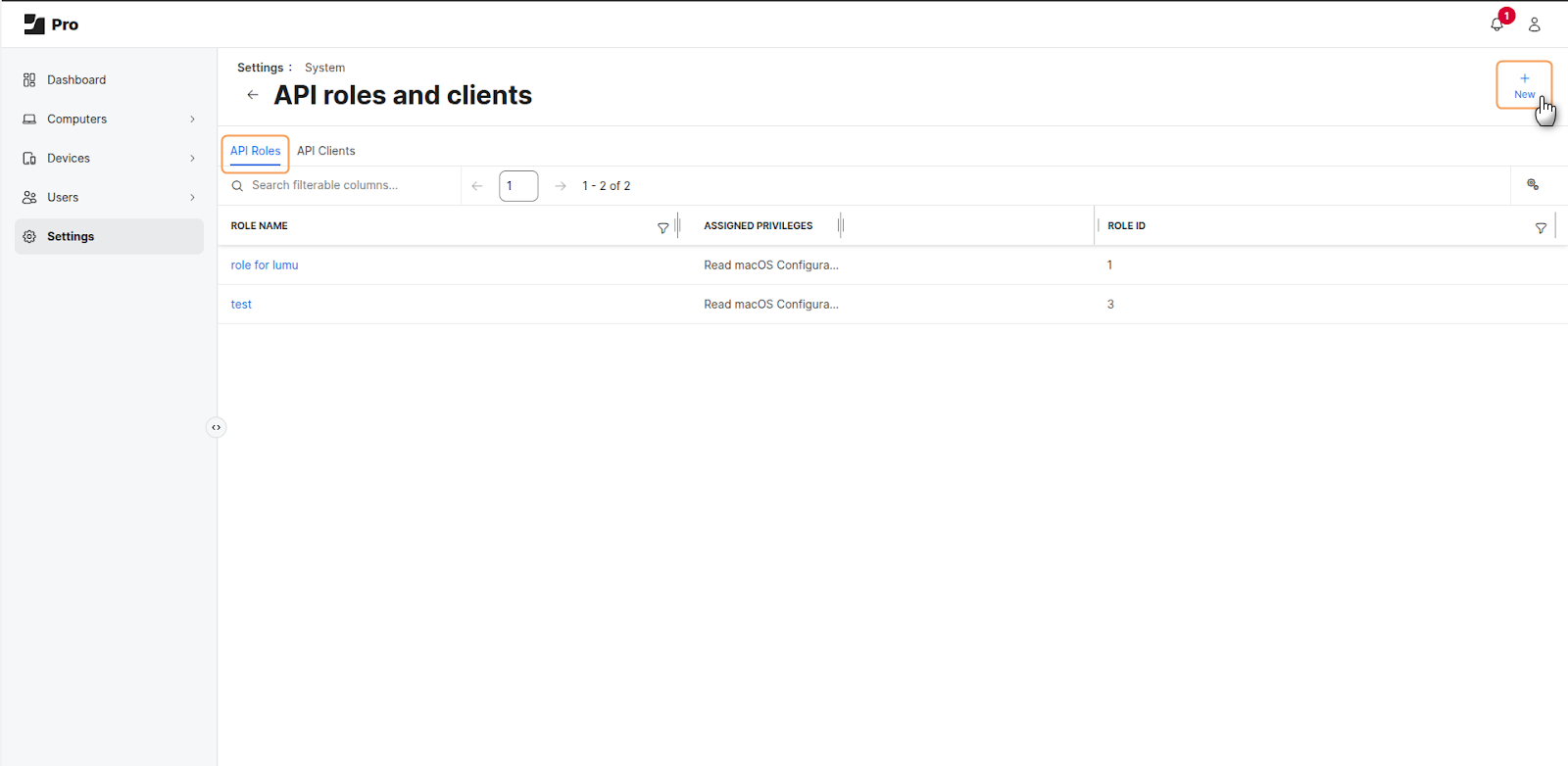The width and height of the screenshot is (1568, 766).
Task: Expand the Devices submenu chevron
Action: (192, 159)
